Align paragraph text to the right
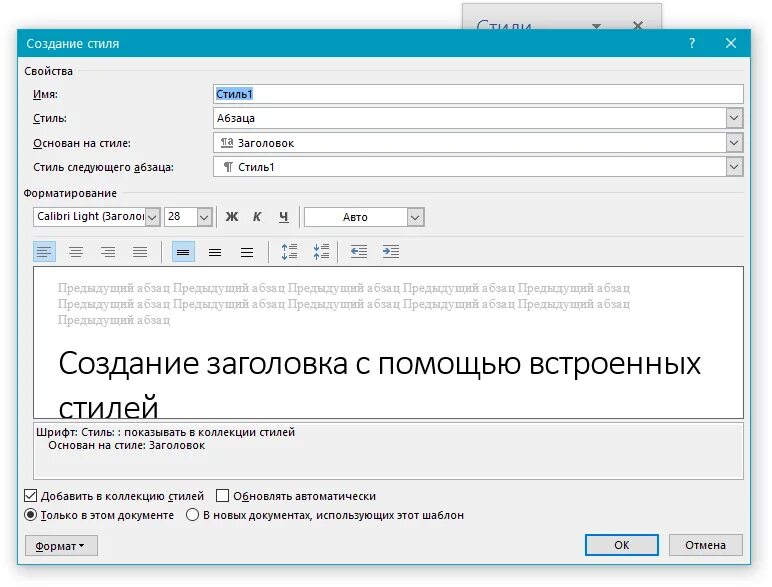Image resolution: width=772 pixels, height=587 pixels. coord(108,252)
